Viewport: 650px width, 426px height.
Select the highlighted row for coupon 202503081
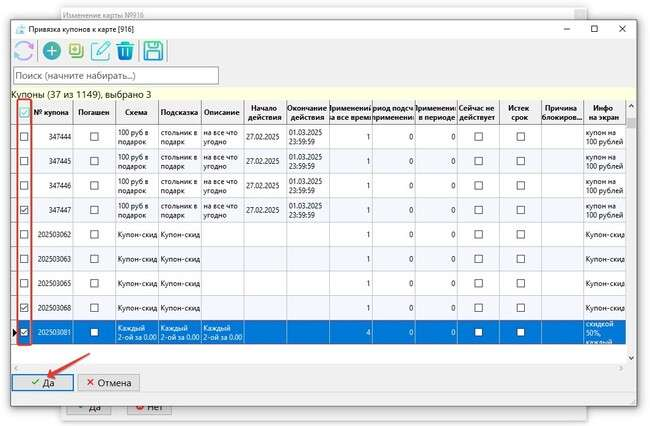pos(300,332)
